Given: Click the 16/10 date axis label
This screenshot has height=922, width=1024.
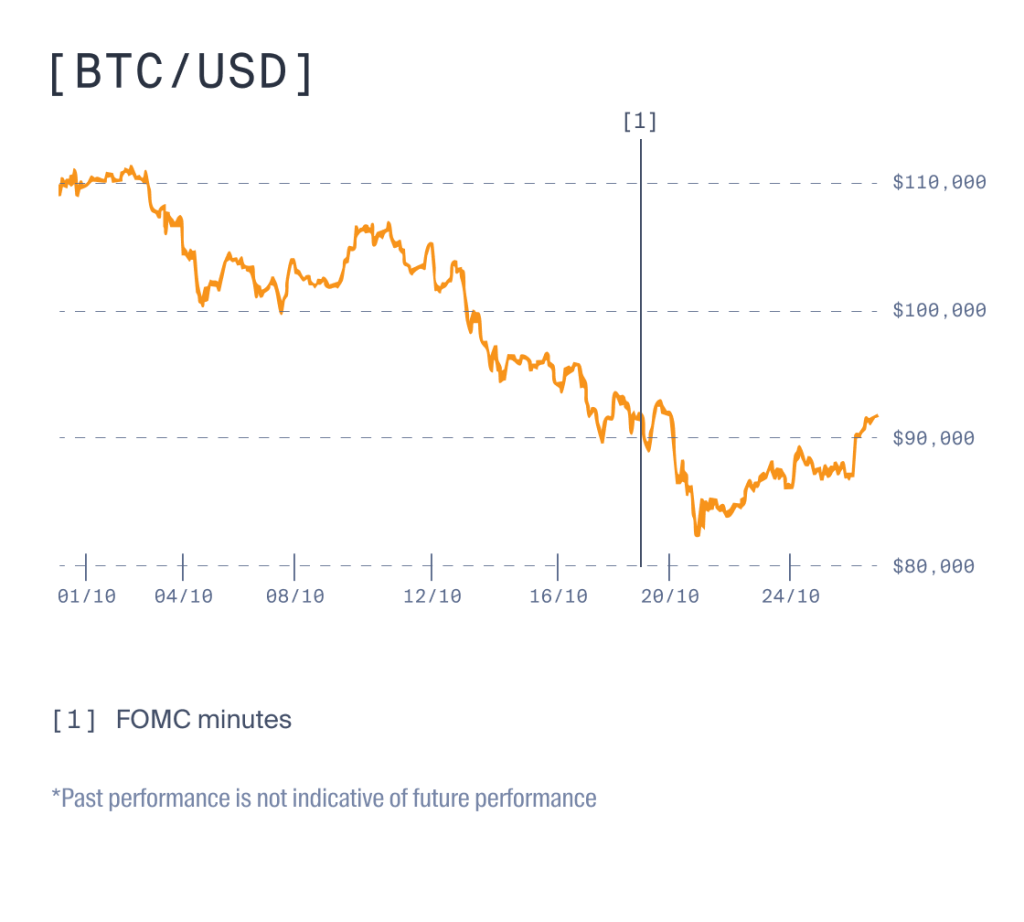Looking at the screenshot, I should click(558, 596).
